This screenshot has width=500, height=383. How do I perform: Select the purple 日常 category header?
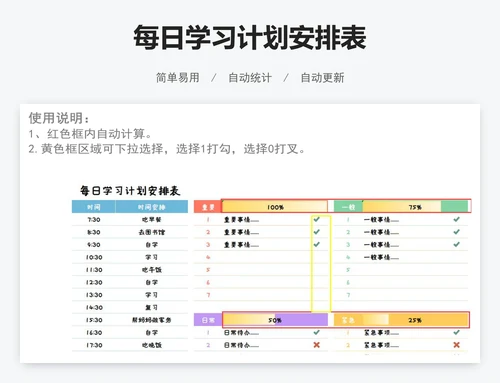208,320
